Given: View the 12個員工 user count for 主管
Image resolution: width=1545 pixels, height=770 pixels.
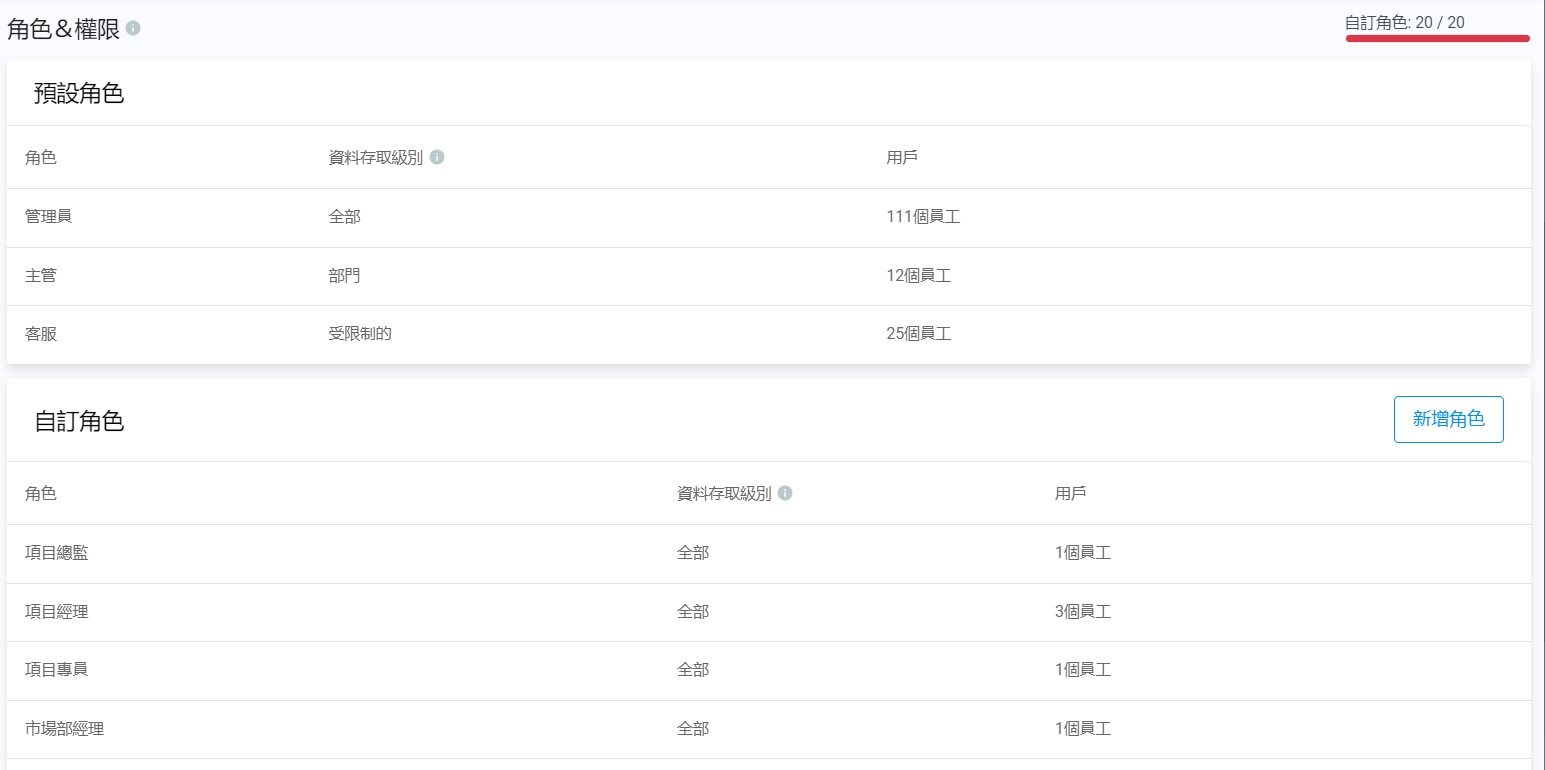Looking at the screenshot, I should [x=919, y=275].
